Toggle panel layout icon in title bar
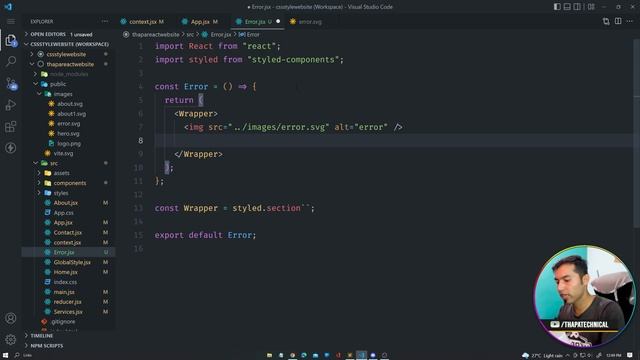The height and width of the screenshot is (360, 640). (567, 7)
